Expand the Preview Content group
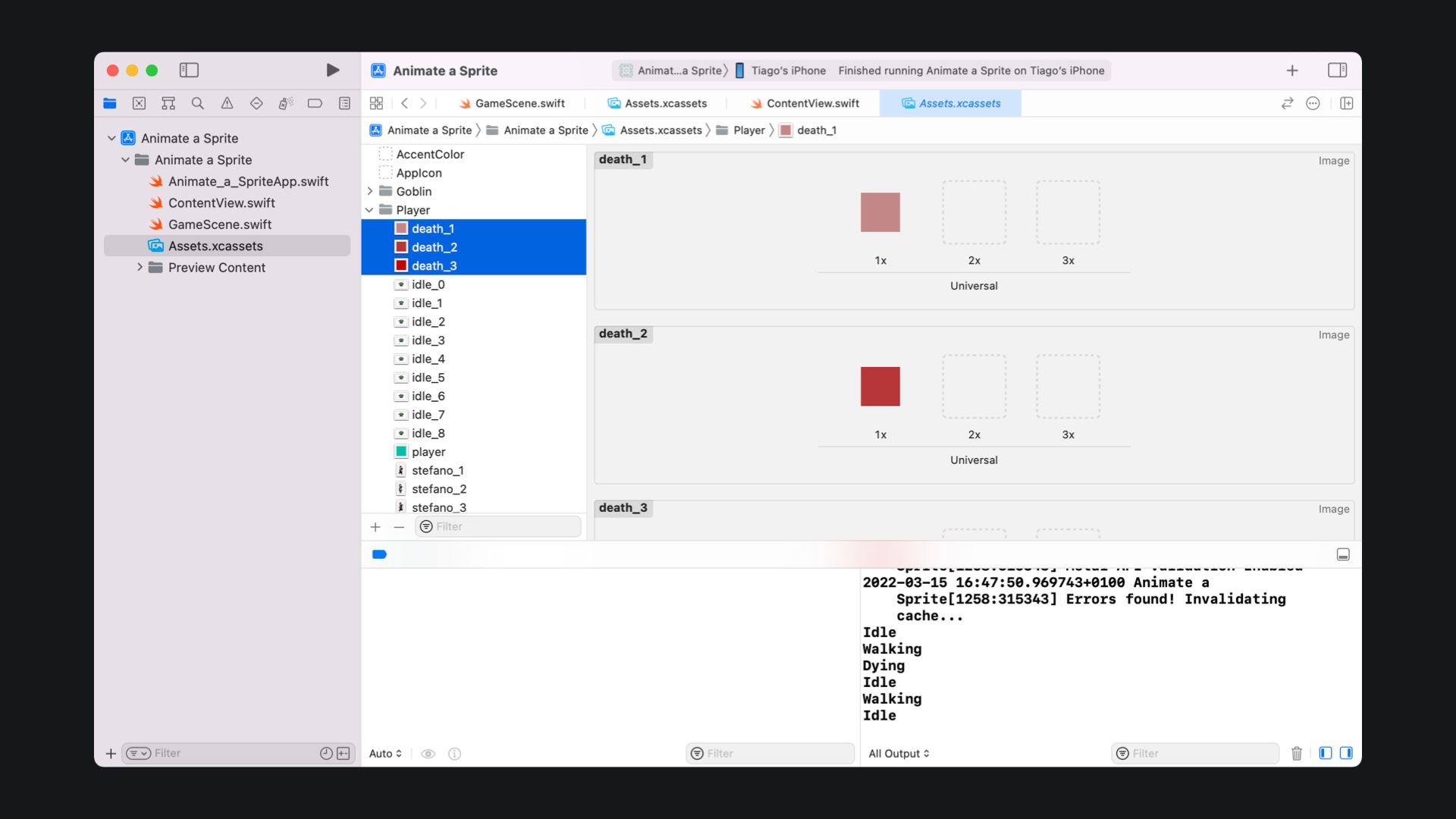Screen dimensions: 1456x819 click(x=140, y=267)
